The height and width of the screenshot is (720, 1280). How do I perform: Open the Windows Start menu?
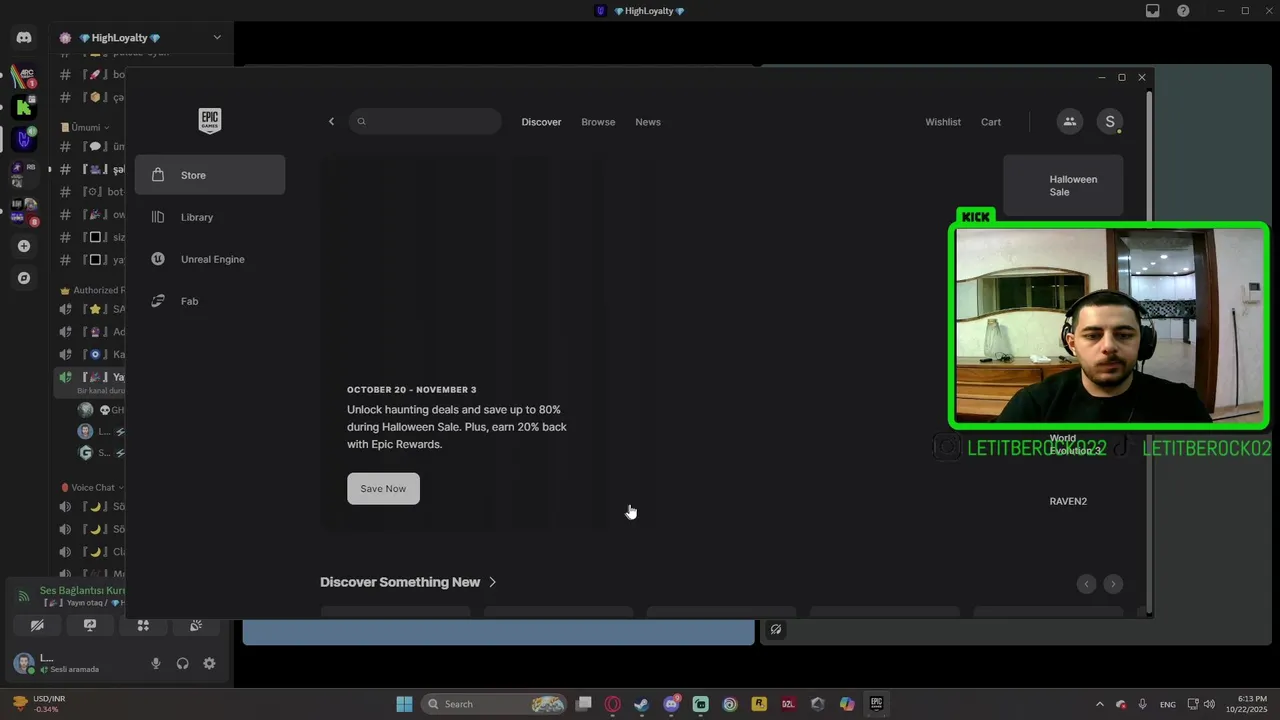click(404, 704)
